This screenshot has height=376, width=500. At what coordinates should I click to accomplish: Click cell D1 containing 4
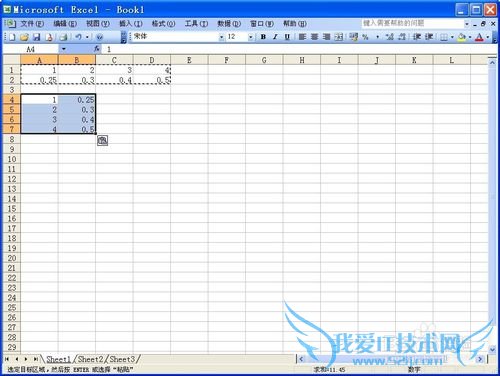coord(152,70)
